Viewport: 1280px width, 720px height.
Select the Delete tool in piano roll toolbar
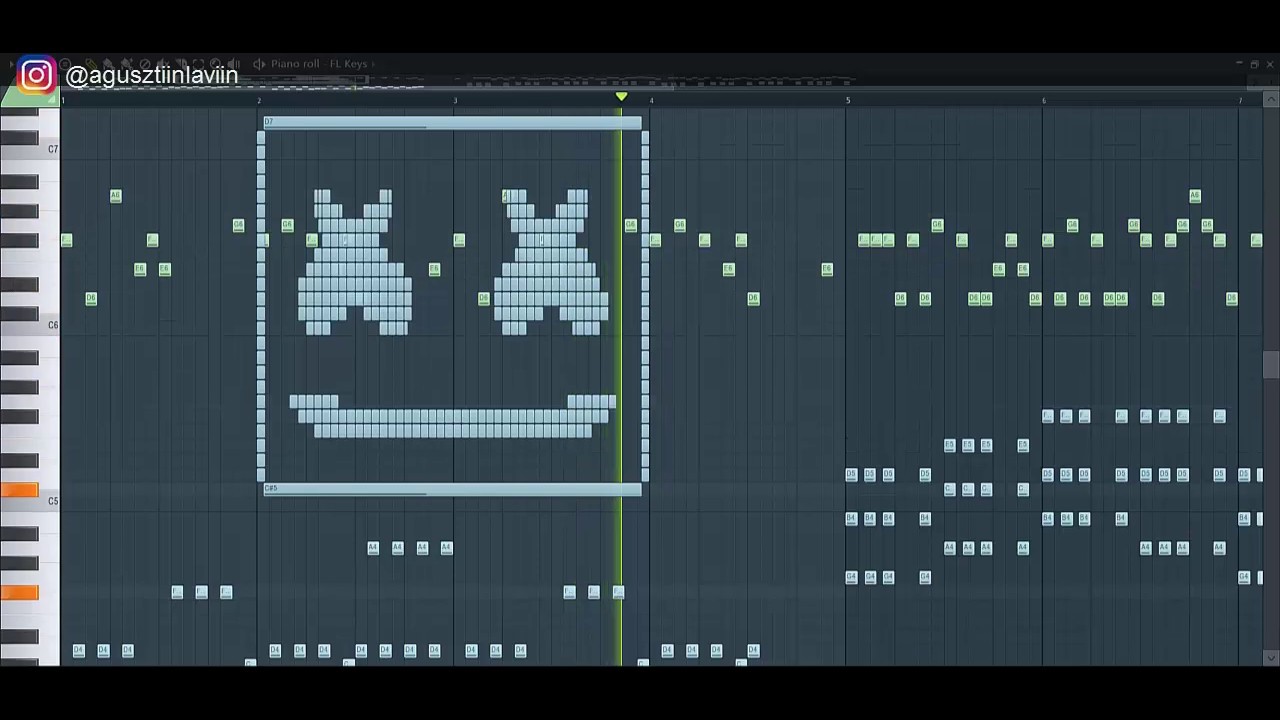(145, 64)
